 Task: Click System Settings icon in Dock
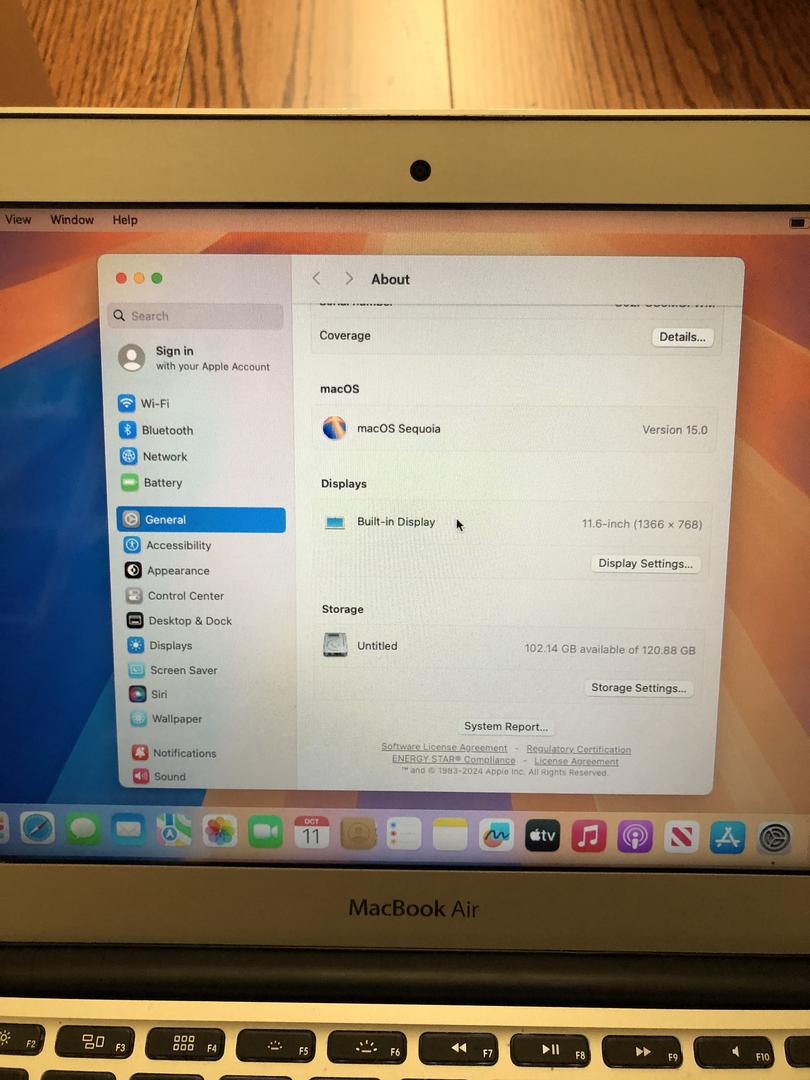click(774, 840)
